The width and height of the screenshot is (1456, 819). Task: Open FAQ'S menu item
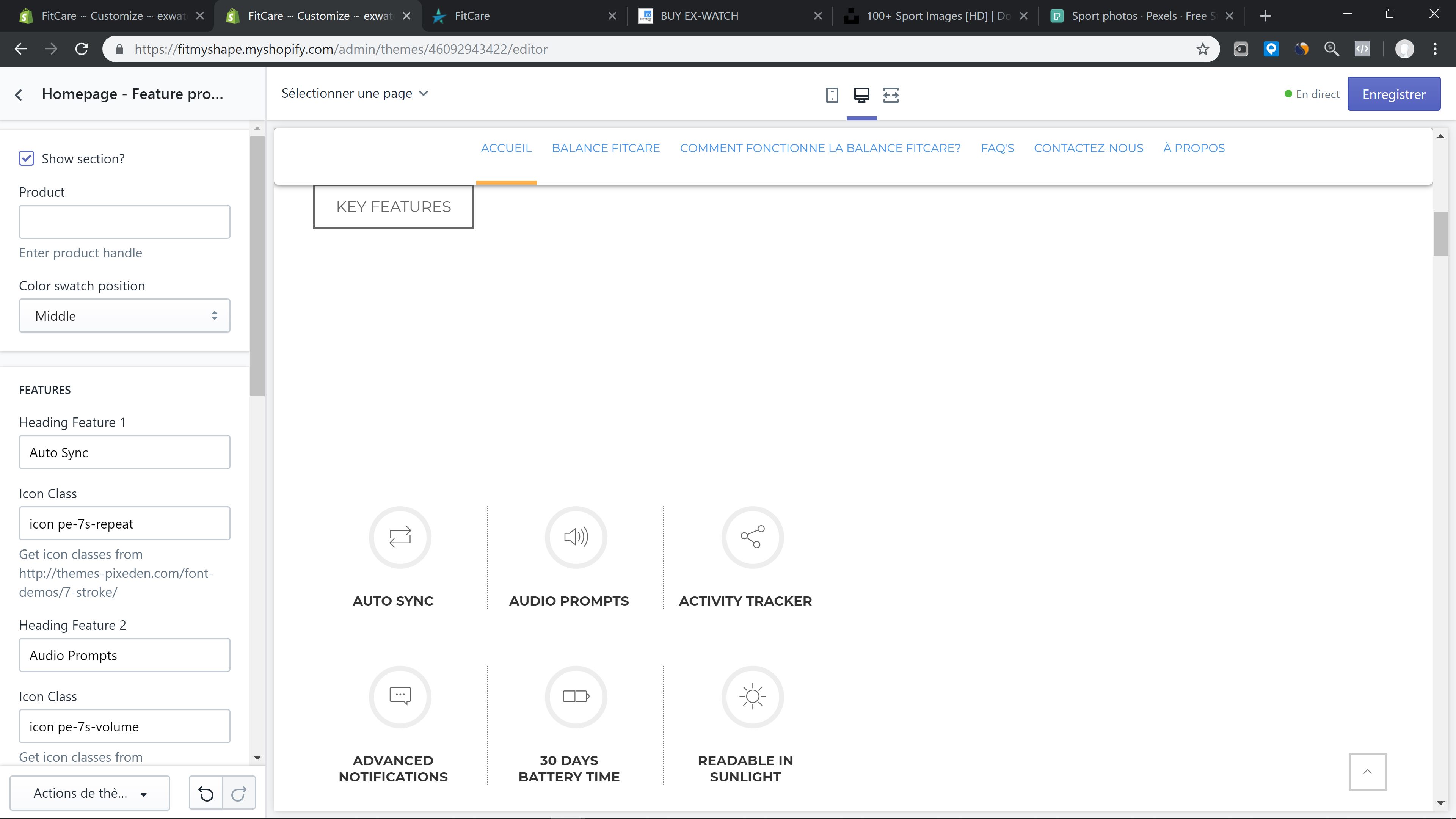pyautogui.click(x=997, y=148)
